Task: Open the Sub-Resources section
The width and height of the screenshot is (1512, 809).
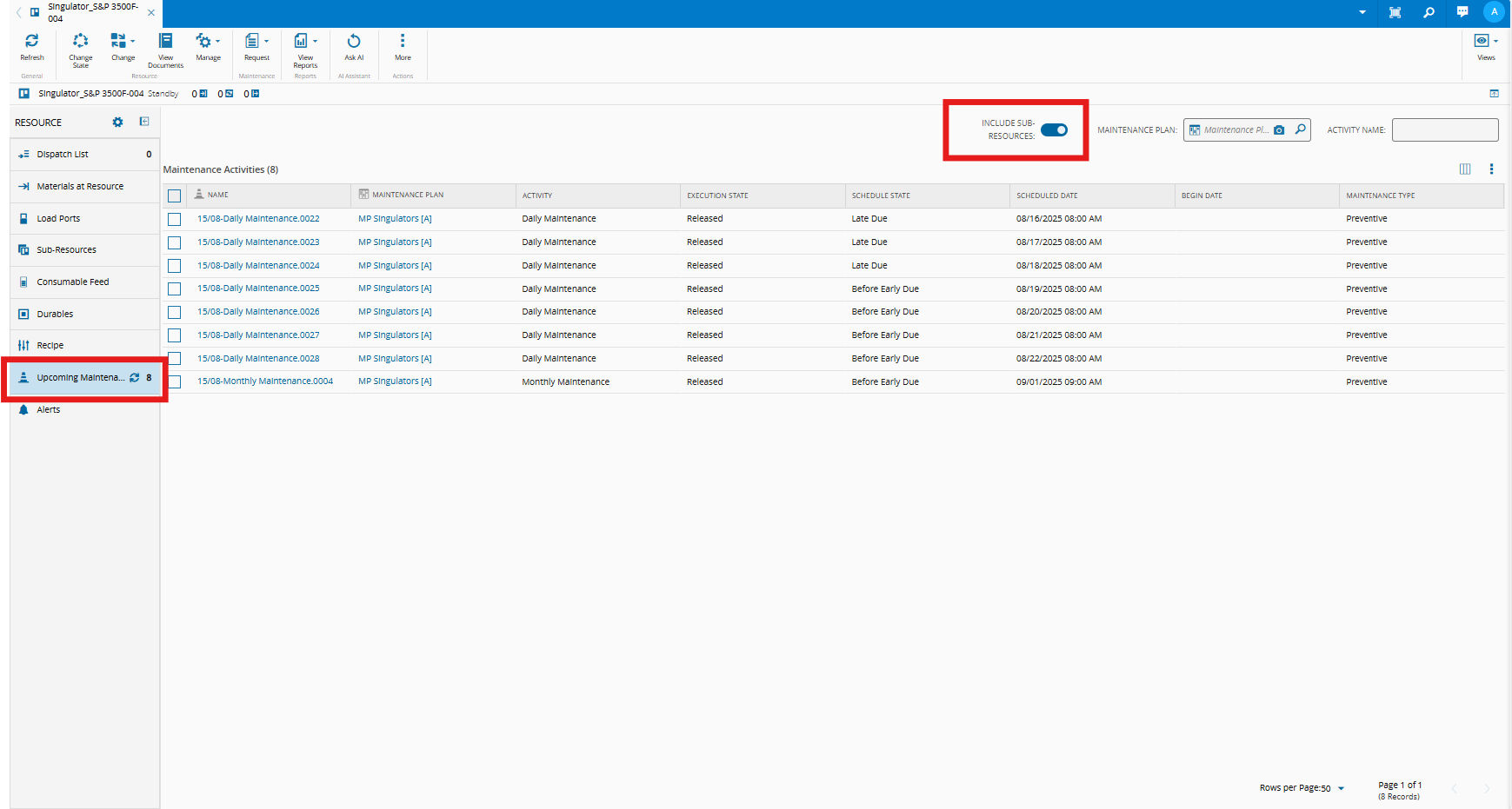Action: click(66, 250)
